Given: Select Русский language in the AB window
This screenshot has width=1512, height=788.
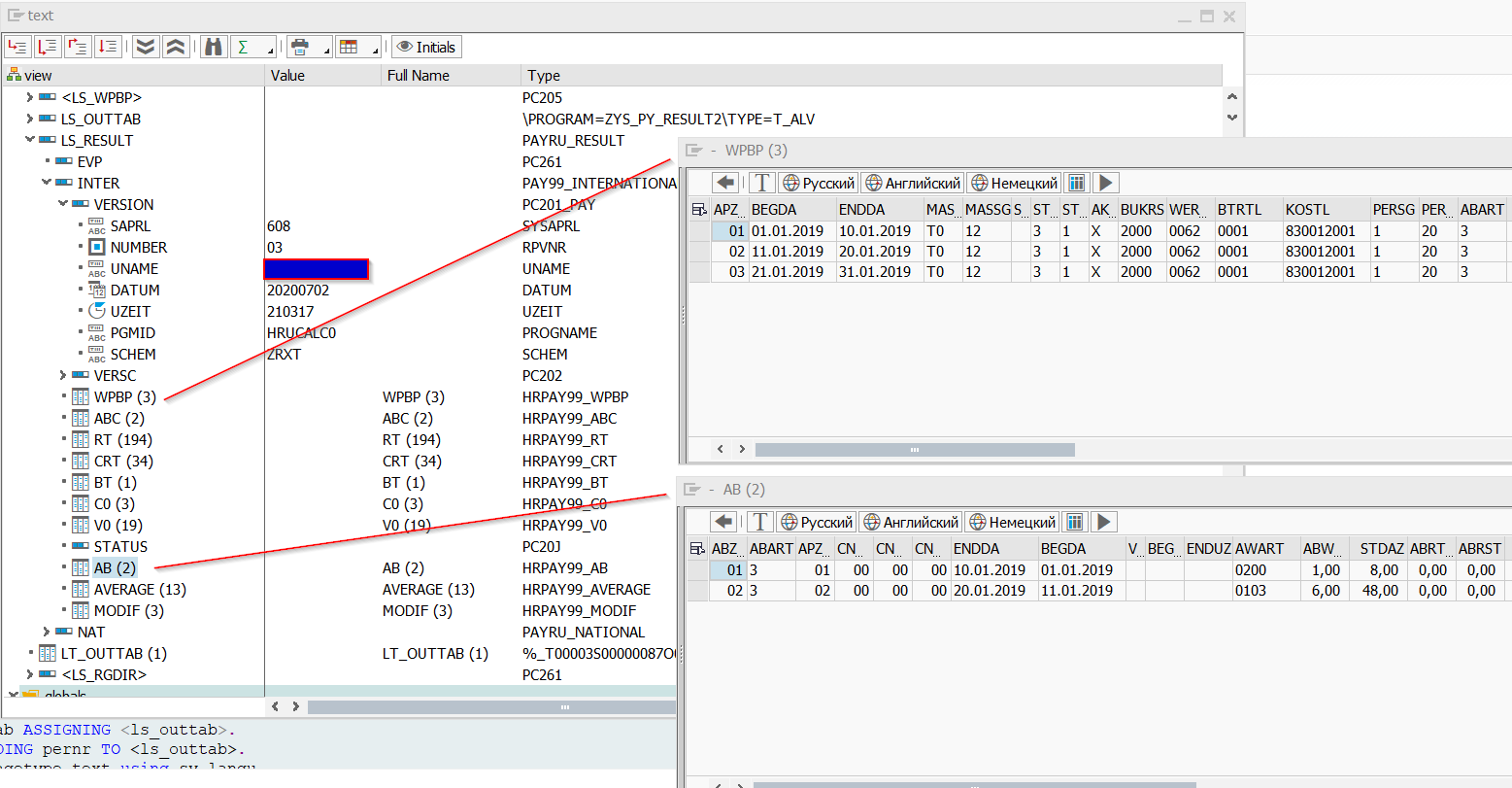Looking at the screenshot, I should pos(817,522).
